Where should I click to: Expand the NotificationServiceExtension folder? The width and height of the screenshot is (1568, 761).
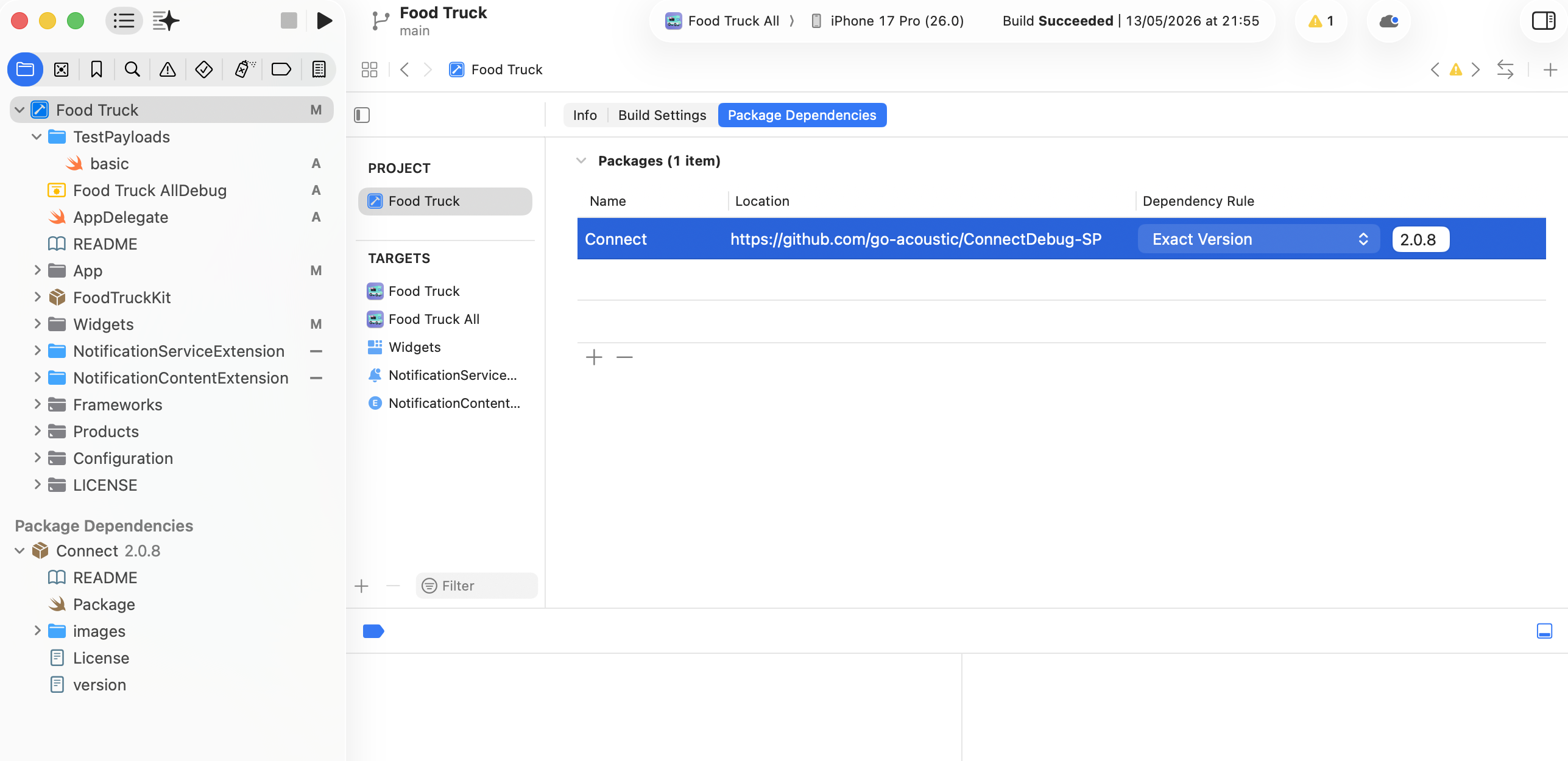pyautogui.click(x=37, y=351)
